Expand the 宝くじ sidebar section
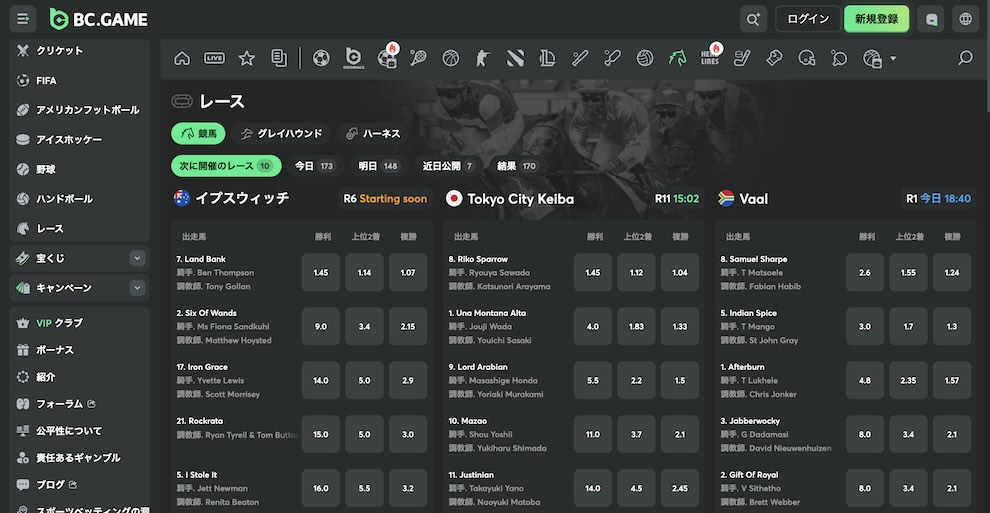The image size is (990, 513). [137, 258]
